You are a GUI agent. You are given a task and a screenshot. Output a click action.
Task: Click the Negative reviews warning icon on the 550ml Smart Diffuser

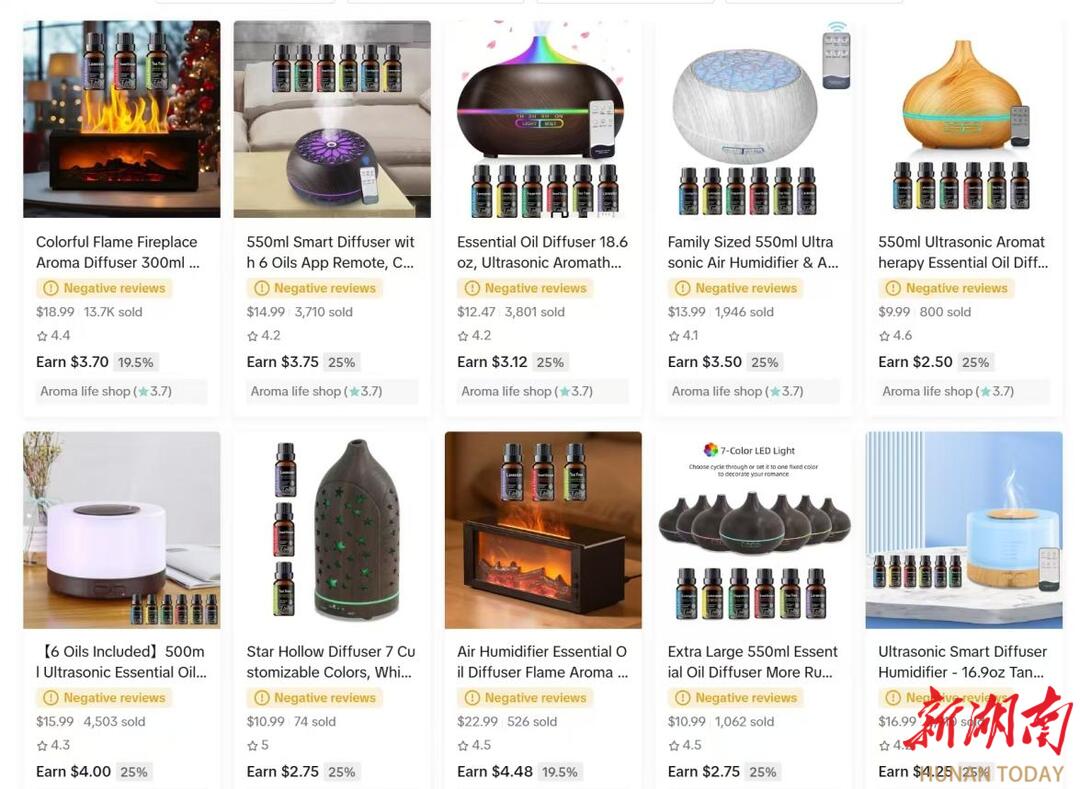[x=261, y=288]
